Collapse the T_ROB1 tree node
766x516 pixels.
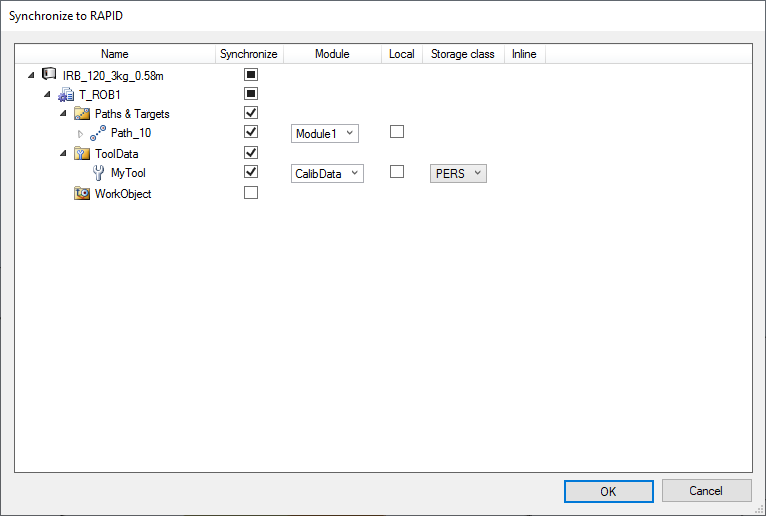click(x=47, y=94)
